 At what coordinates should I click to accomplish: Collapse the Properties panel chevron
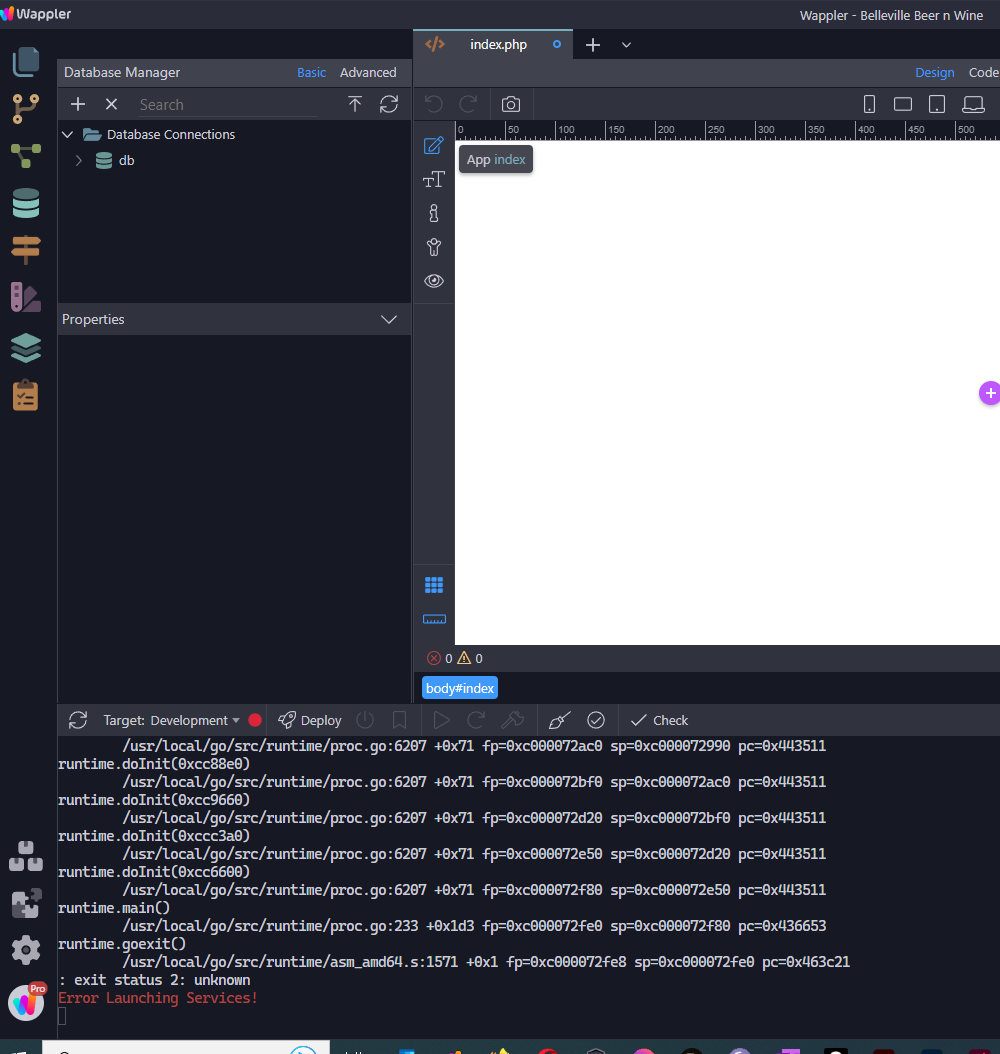[x=389, y=319]
